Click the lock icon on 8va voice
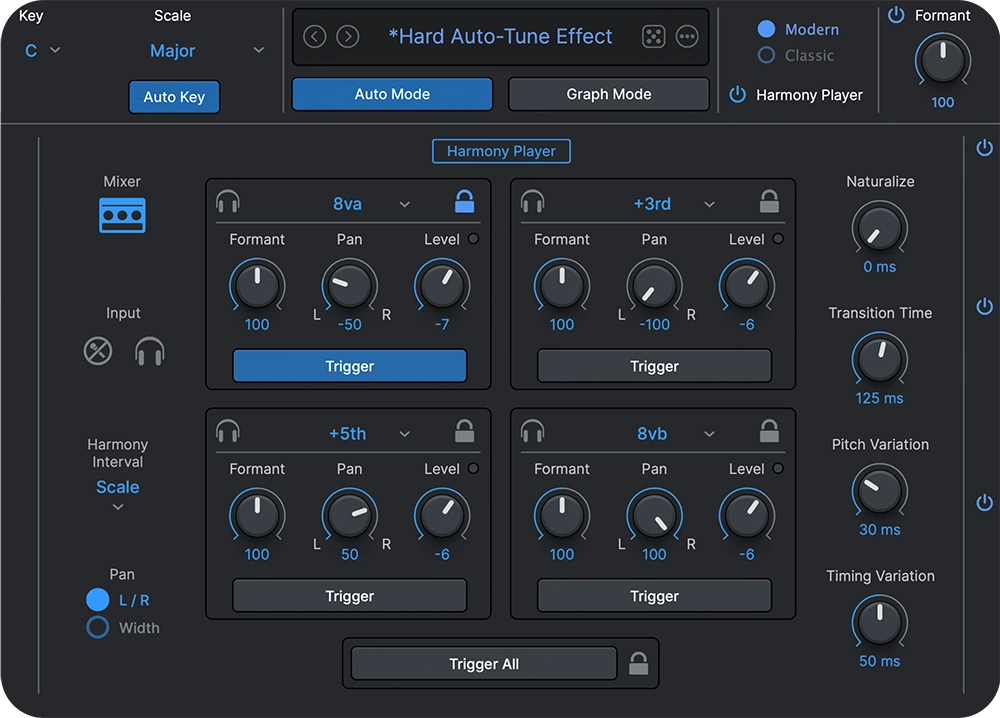Viewport: 1000px width, 718px height. (x=464, y=203)
